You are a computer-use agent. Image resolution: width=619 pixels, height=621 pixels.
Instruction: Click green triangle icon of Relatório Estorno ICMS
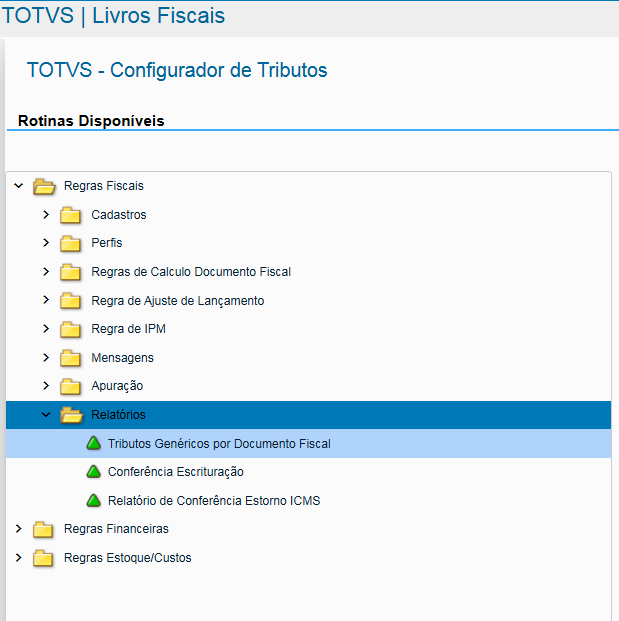94,500
